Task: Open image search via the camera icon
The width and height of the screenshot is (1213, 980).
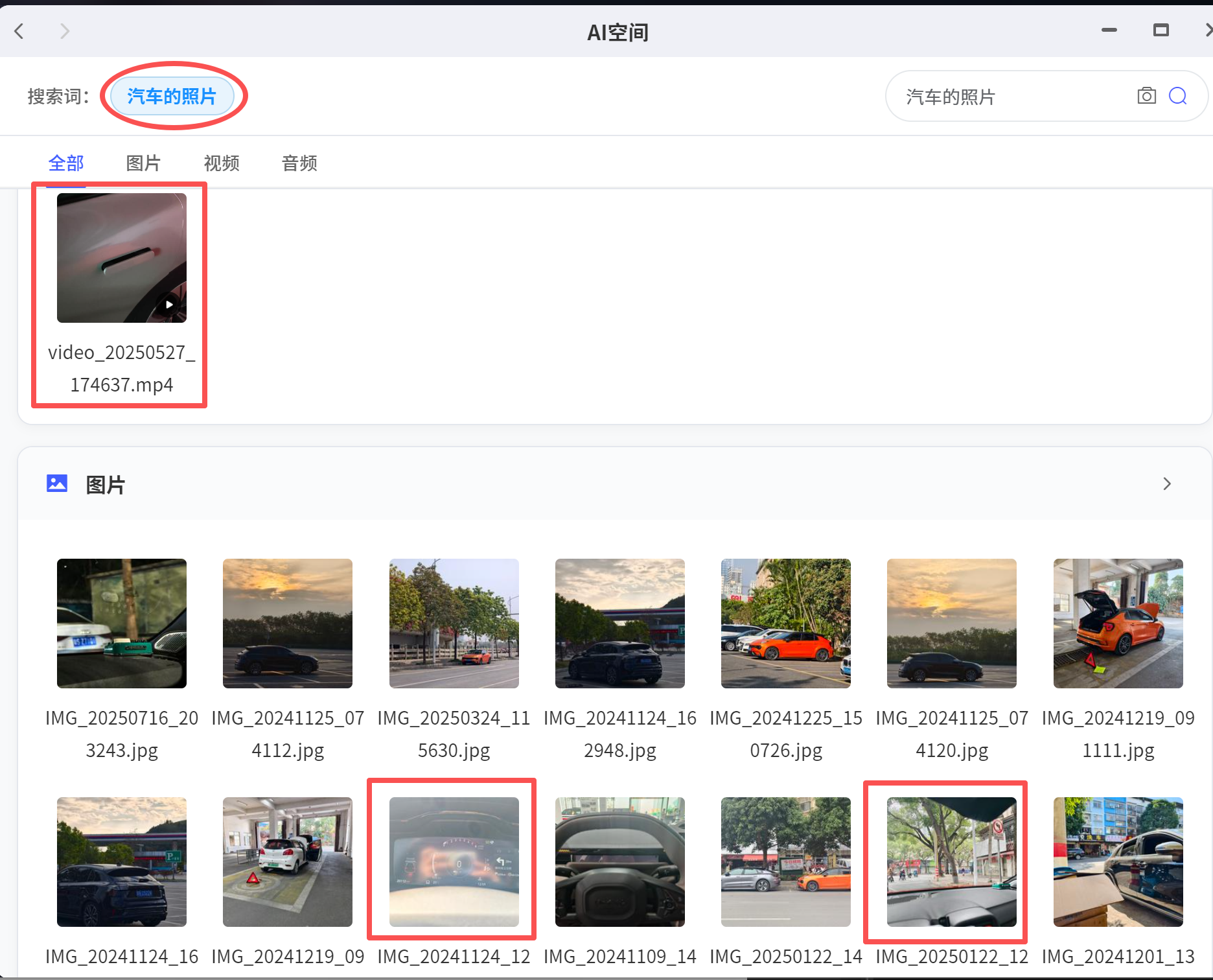Action: pos(1146,96)
